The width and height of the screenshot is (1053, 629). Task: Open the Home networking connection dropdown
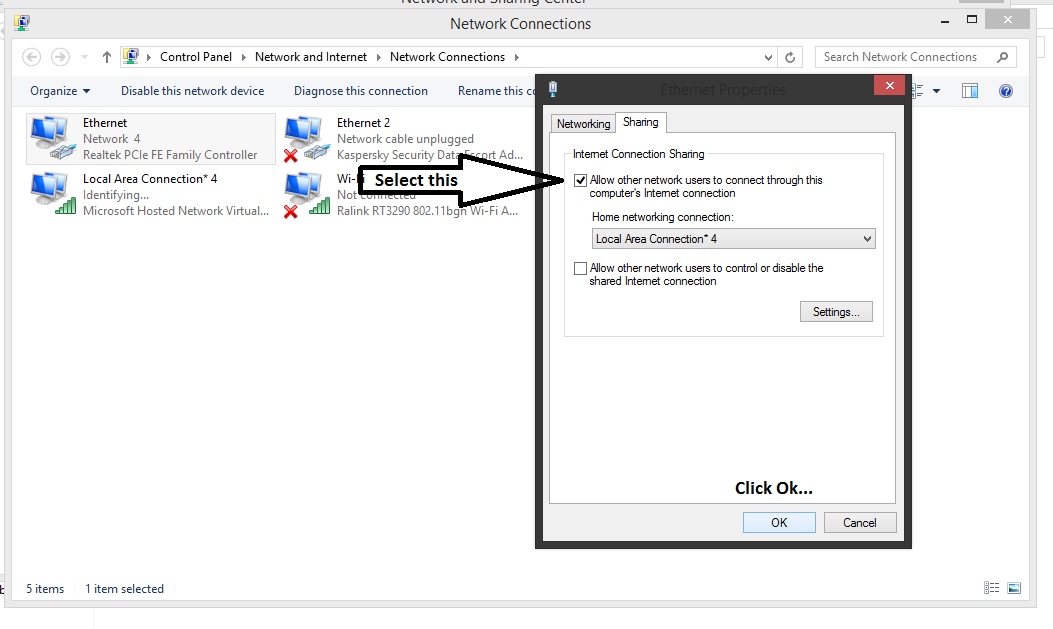point(733,239)
